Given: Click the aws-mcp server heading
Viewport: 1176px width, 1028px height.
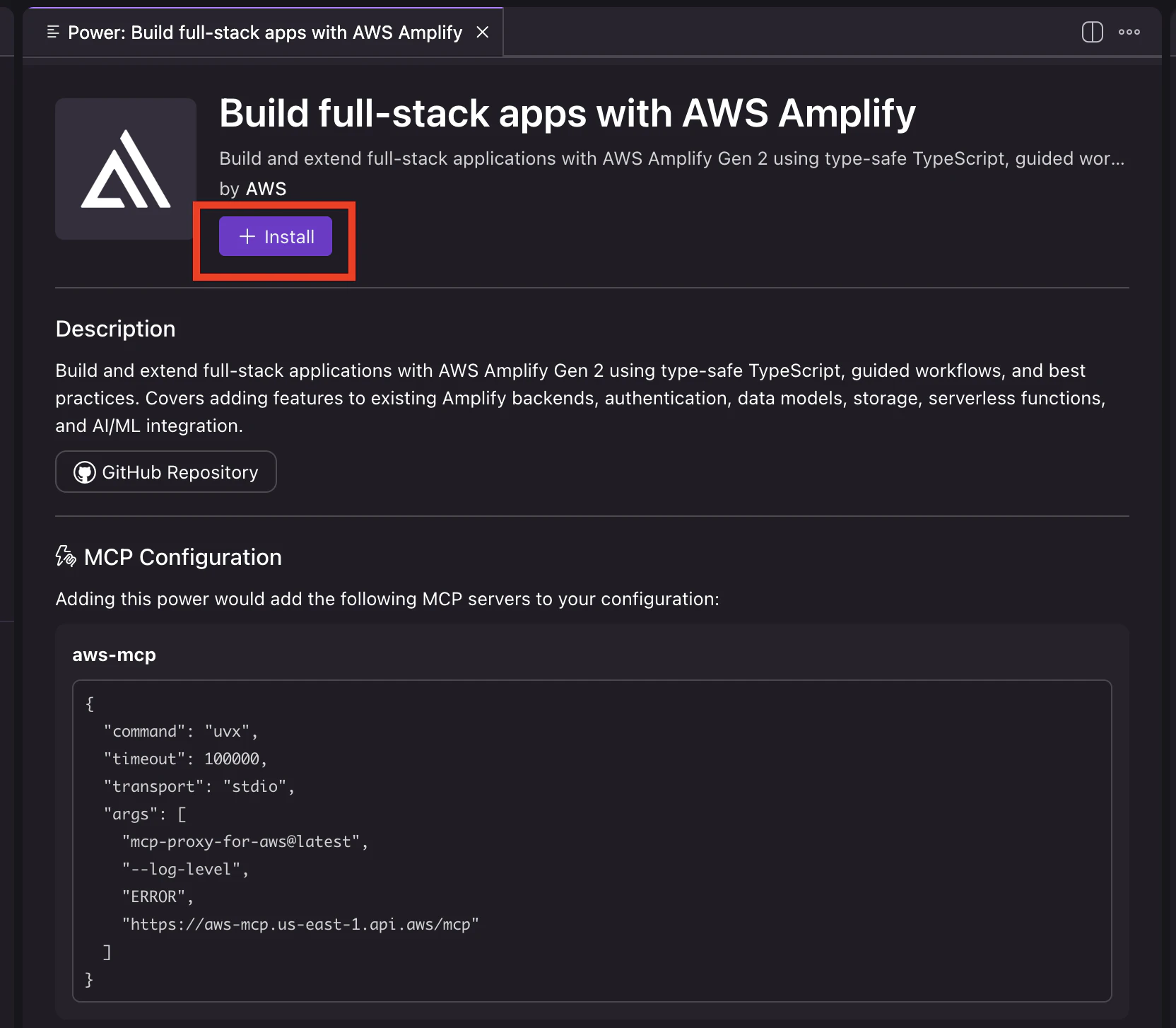Looking at the screenshot, I should click(x=114, y=655).
